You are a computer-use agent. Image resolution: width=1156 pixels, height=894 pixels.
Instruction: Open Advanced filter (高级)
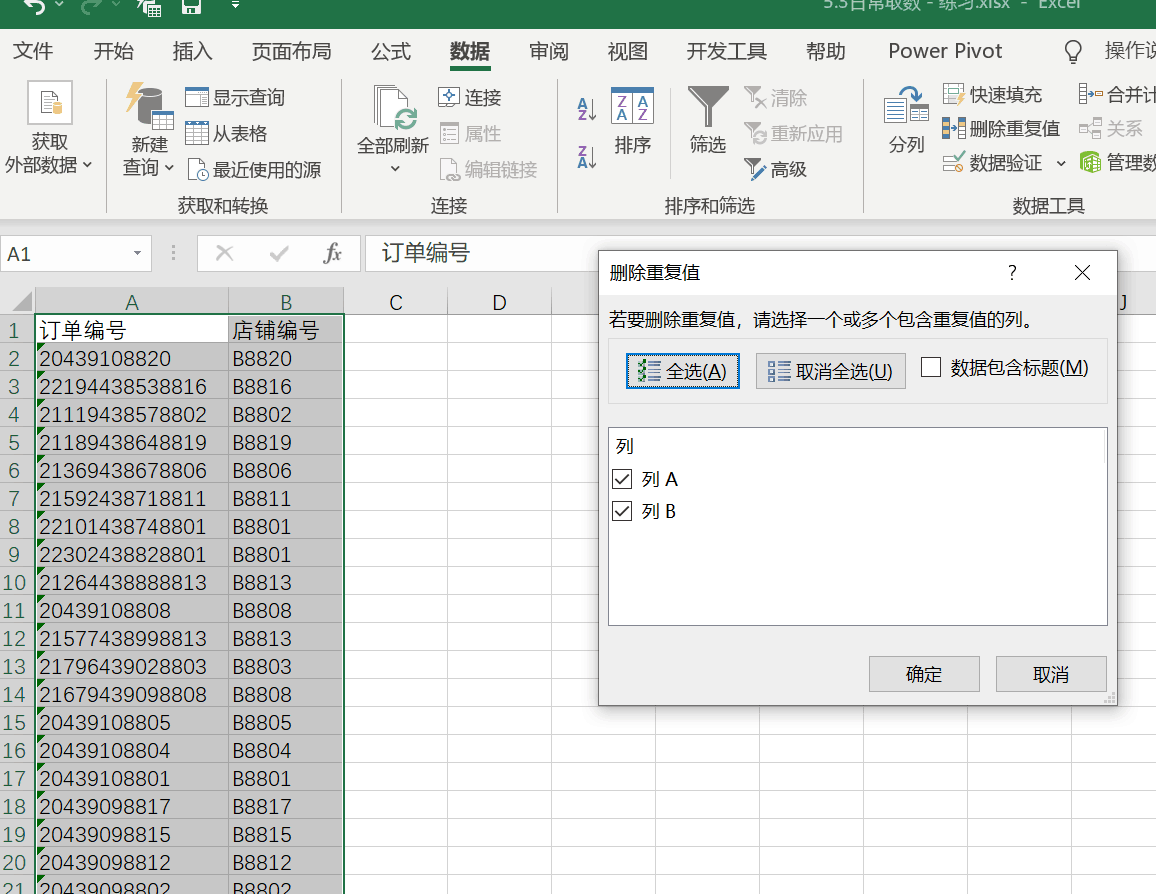(x=776, y=170)
